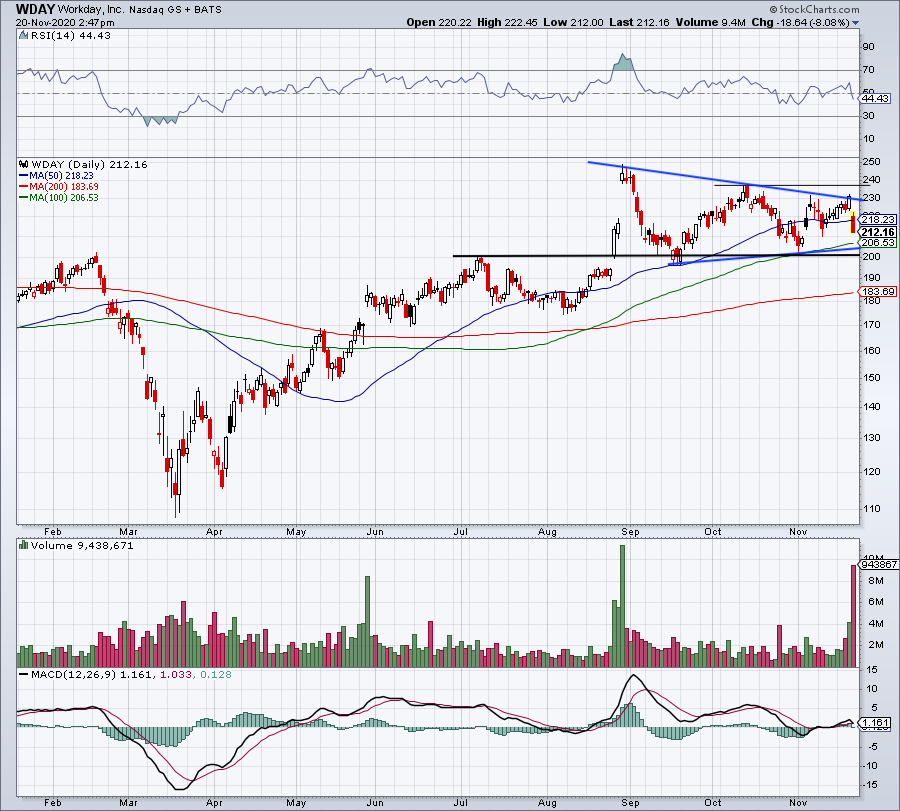Click the 'Workday, Inc.' company name
900x811 pixels.
92,10
